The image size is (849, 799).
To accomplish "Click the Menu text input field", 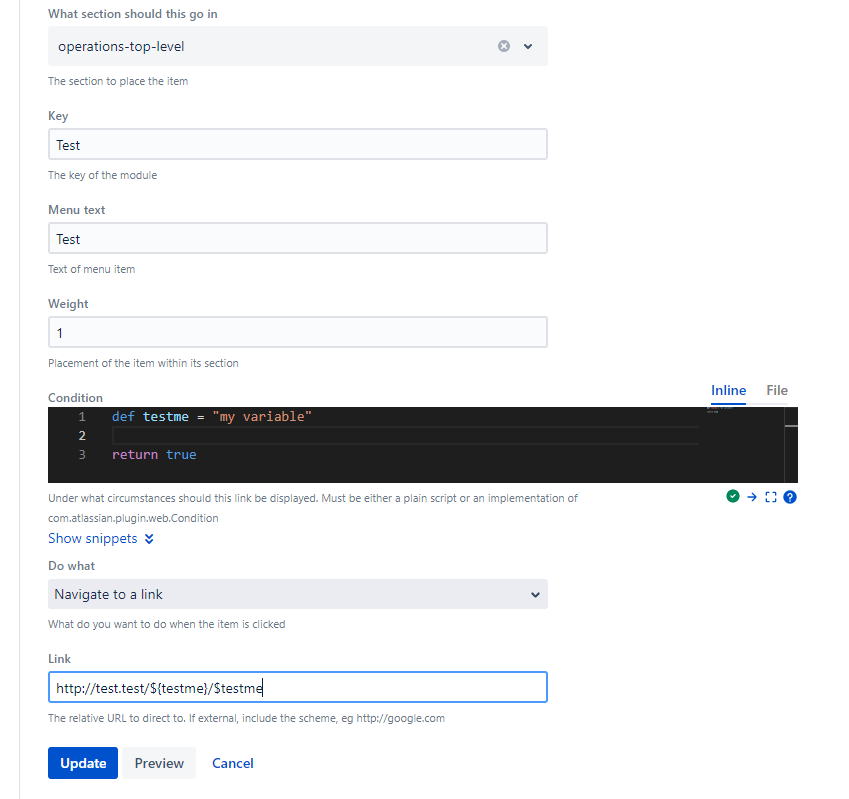I will tap(298, 238).
